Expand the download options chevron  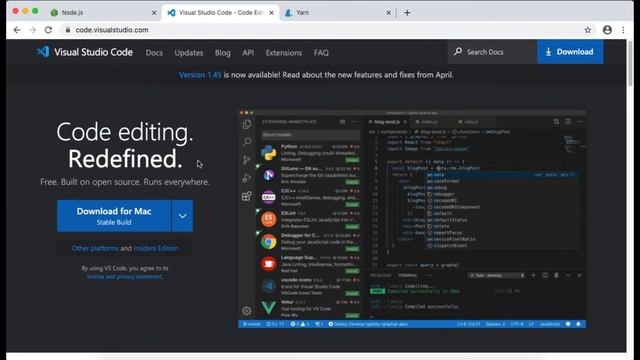pyautogui.click(x=182, y=216)
